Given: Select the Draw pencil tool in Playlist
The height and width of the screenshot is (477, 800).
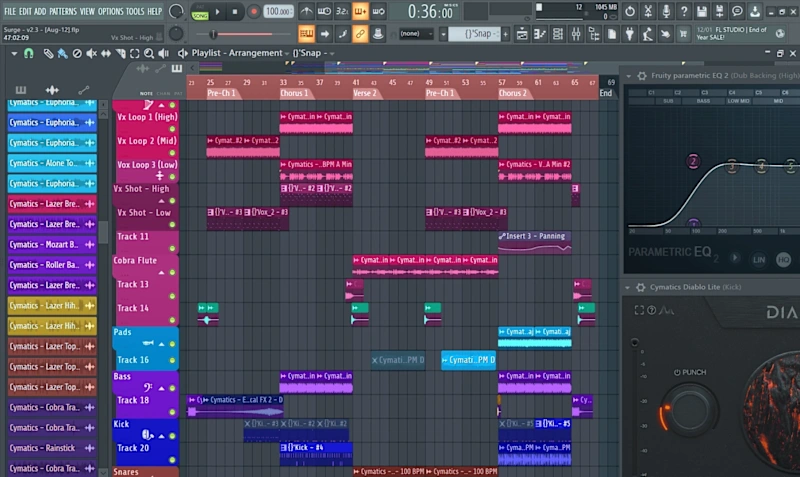Looking at the screenshot, I should coord(48,53).
